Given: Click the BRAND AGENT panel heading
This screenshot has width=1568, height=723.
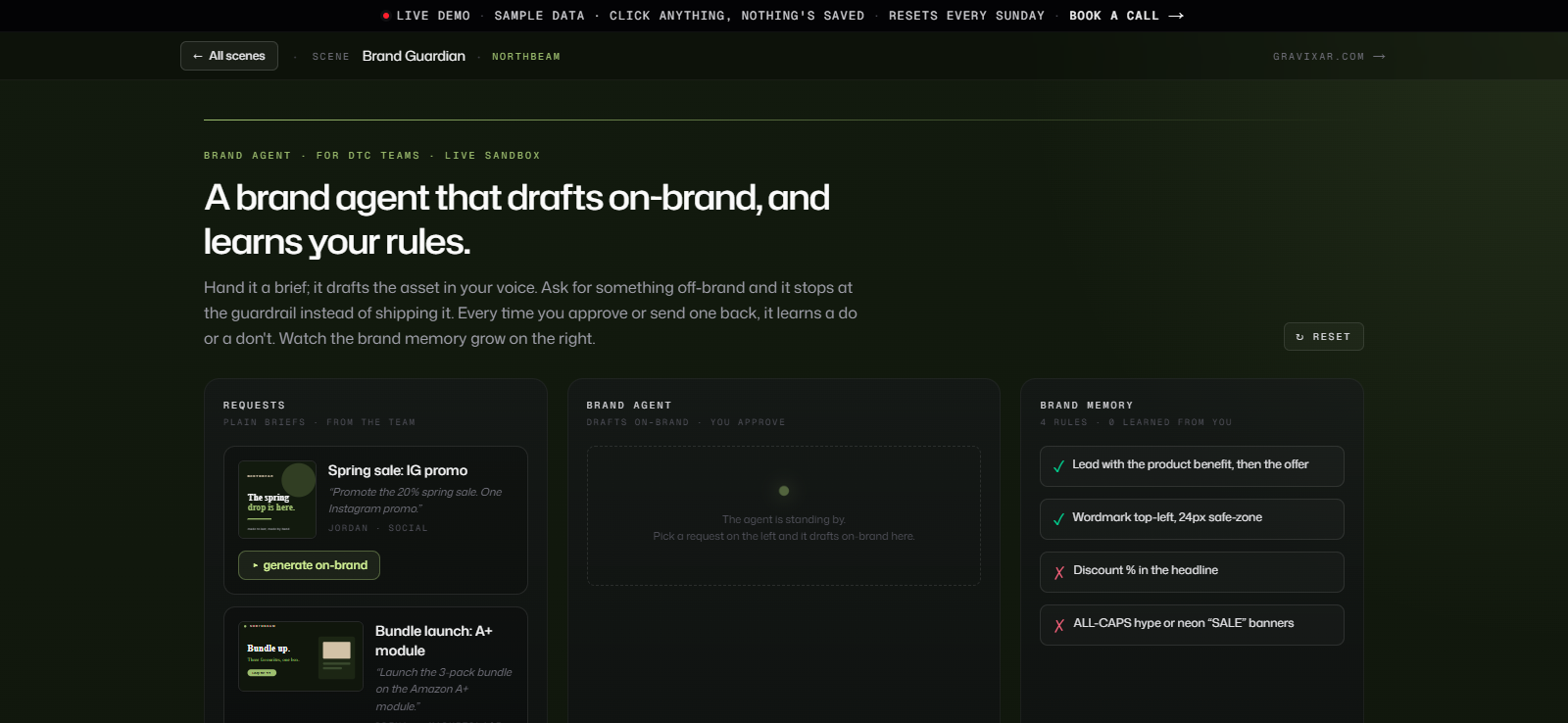Looking at the screenshot, I should pos(629,406).
